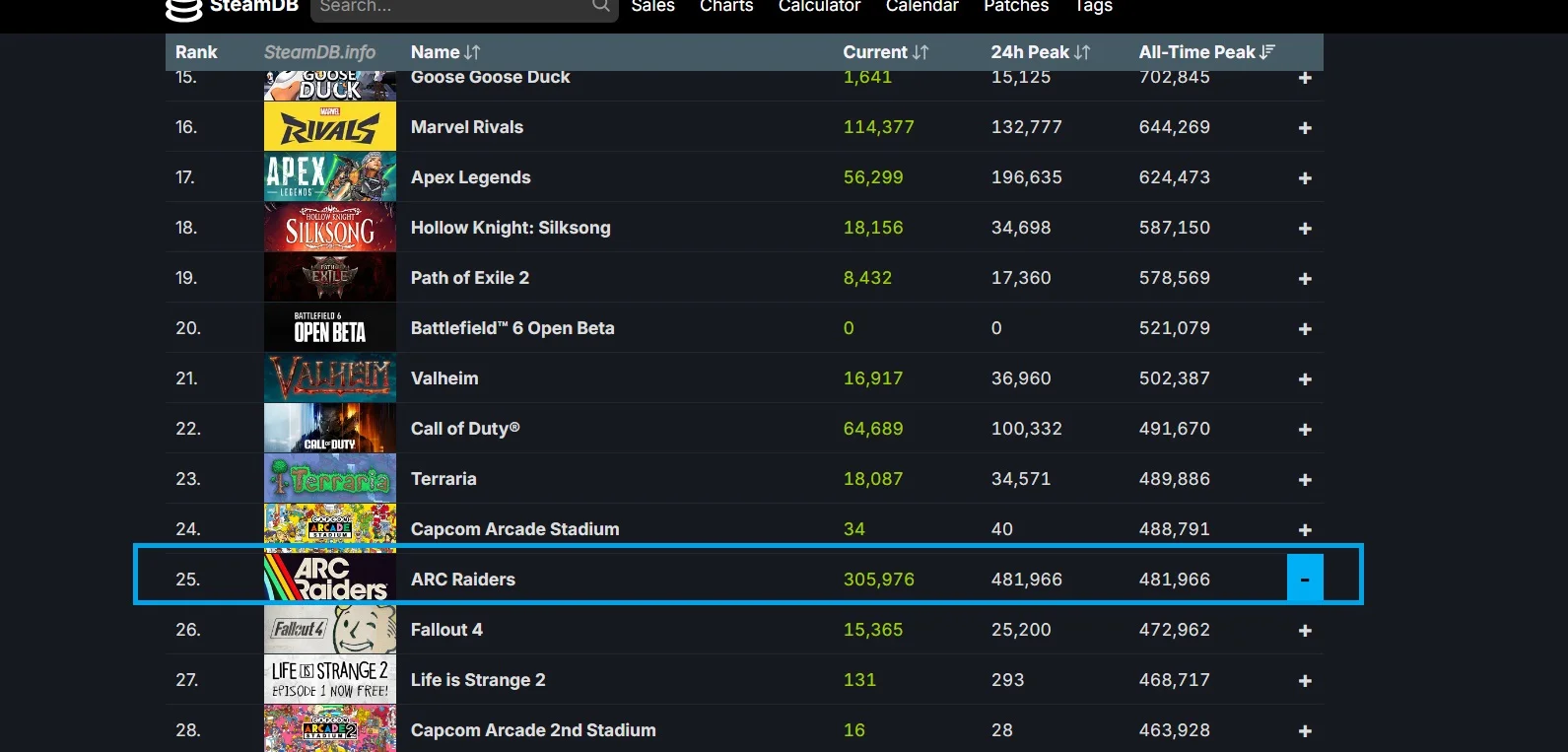Click plus icon on Apex Legends row

(1305, 178)
